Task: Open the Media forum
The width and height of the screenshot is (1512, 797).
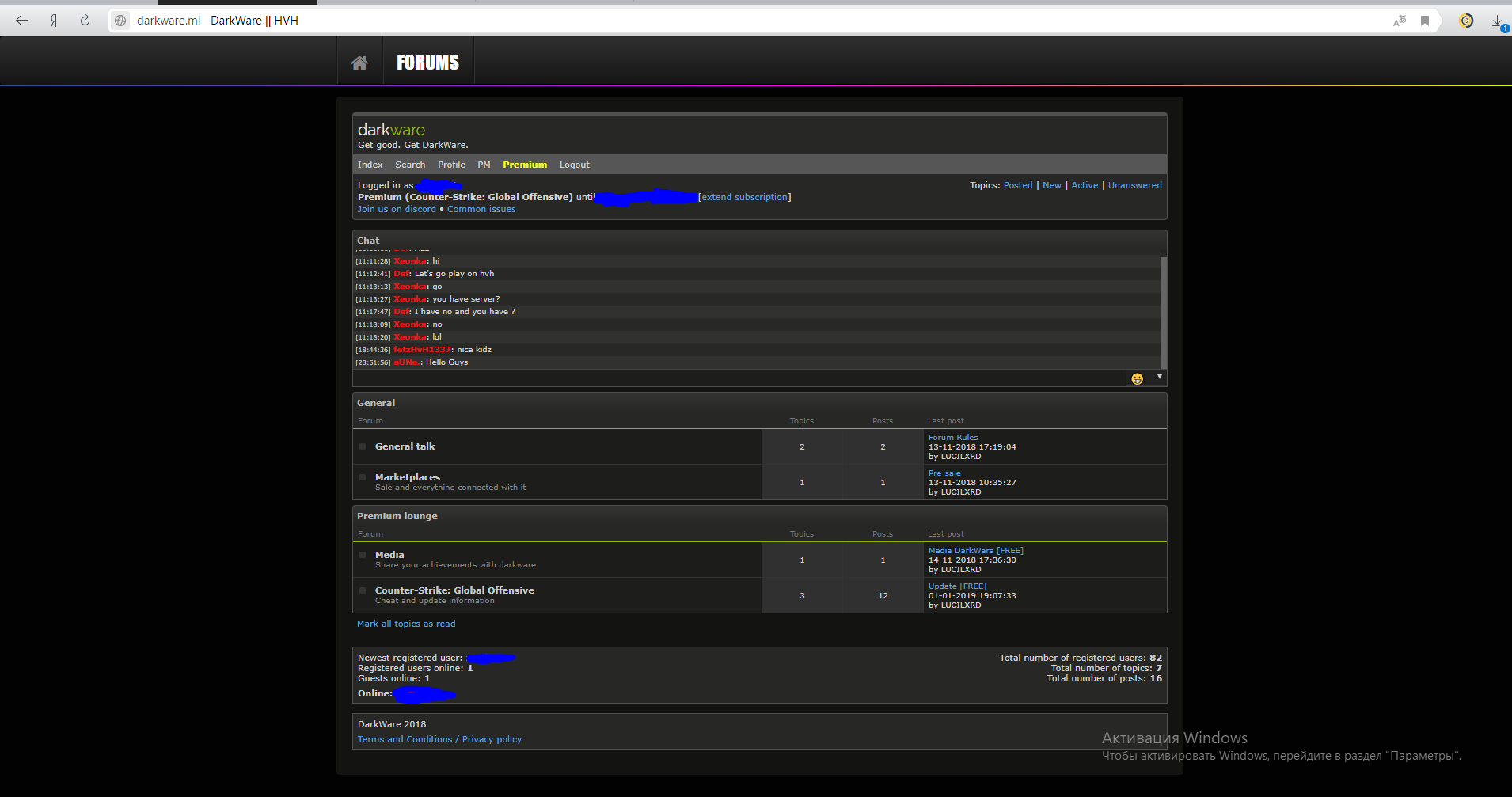Action: click(389, 555)
